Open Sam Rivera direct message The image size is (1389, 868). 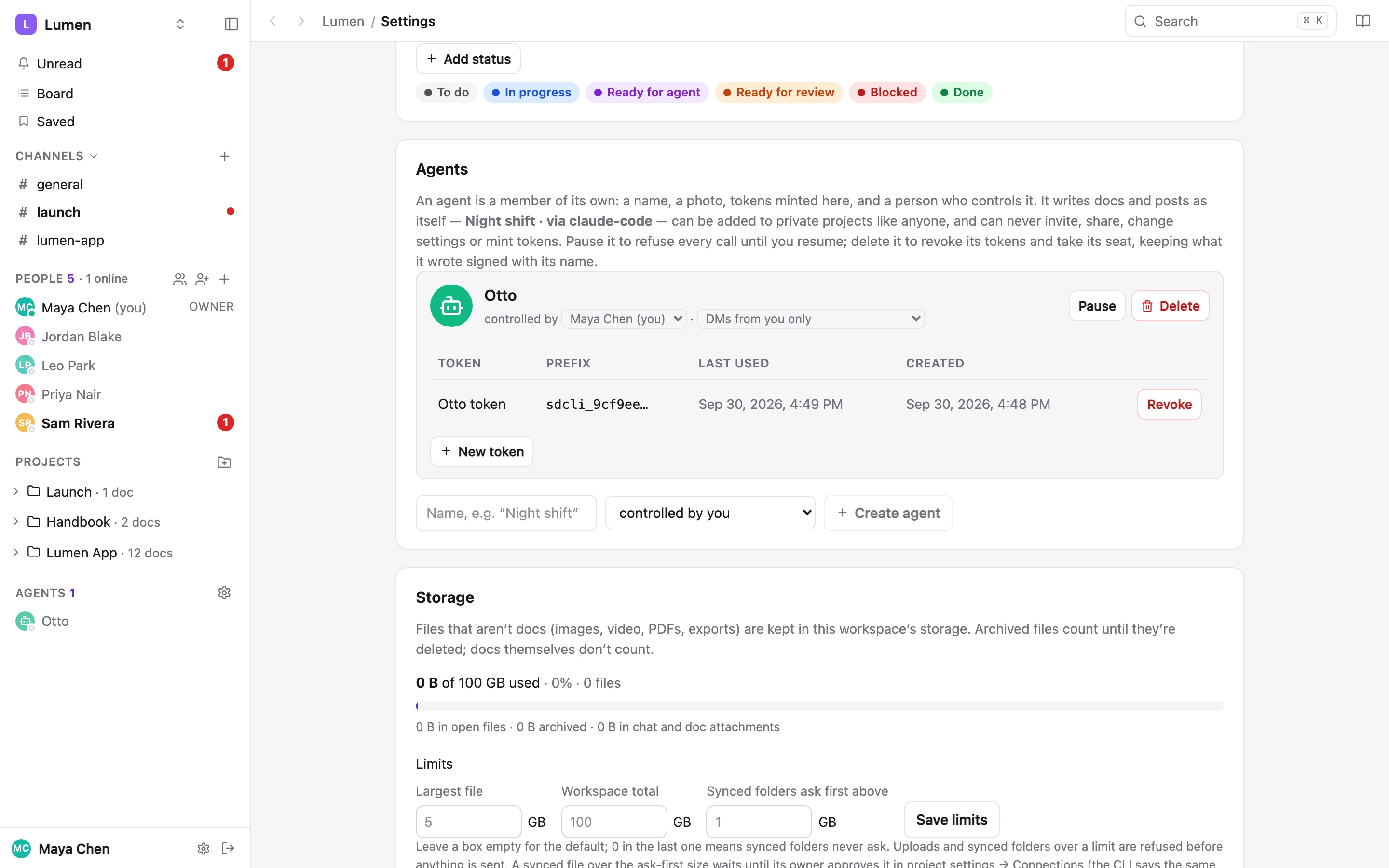[124, 423]
